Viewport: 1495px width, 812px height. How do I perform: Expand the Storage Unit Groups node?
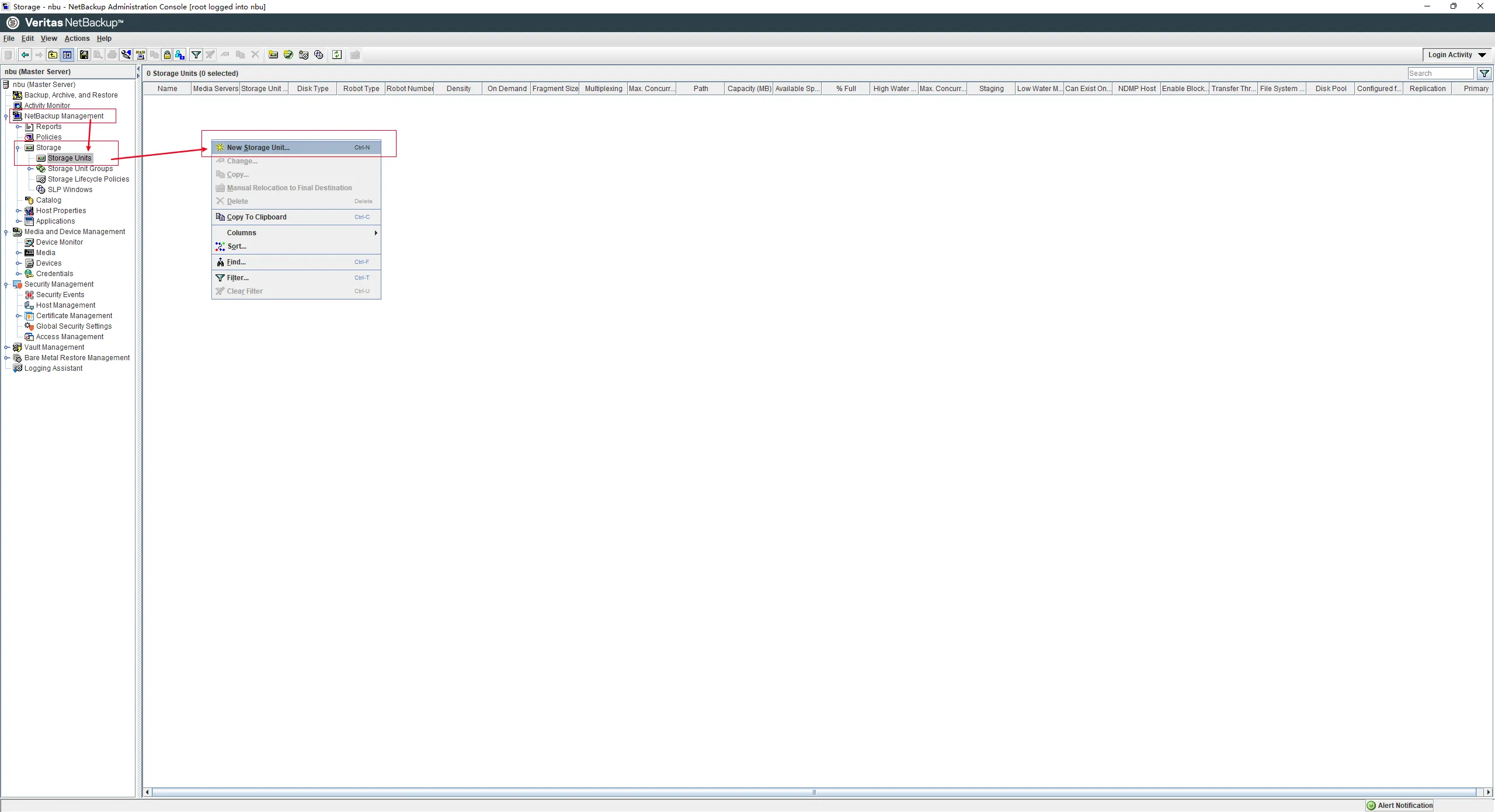pos(30,169)
